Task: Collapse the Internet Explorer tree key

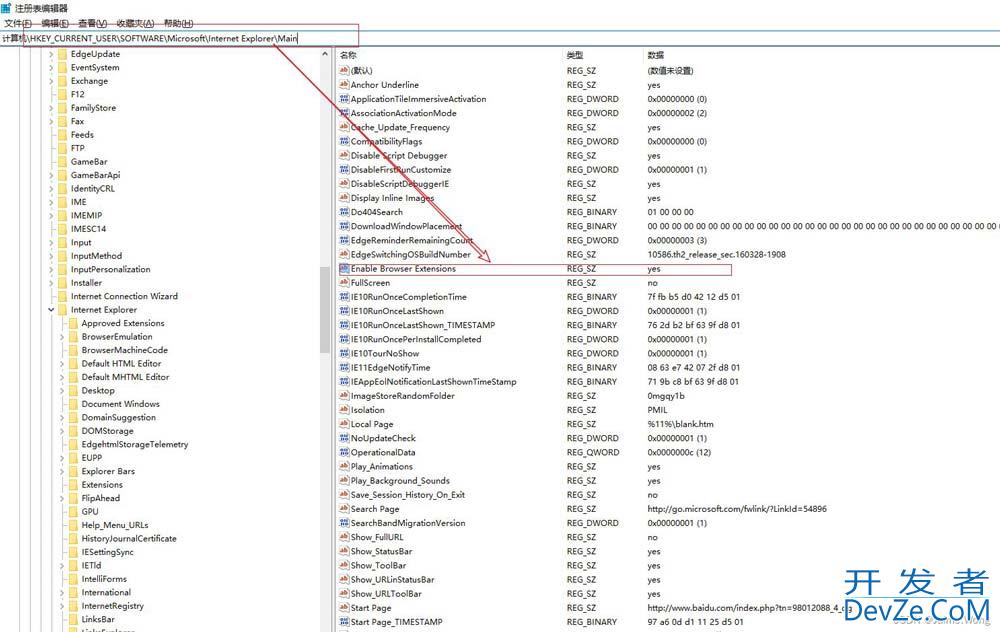Action: 51,310
